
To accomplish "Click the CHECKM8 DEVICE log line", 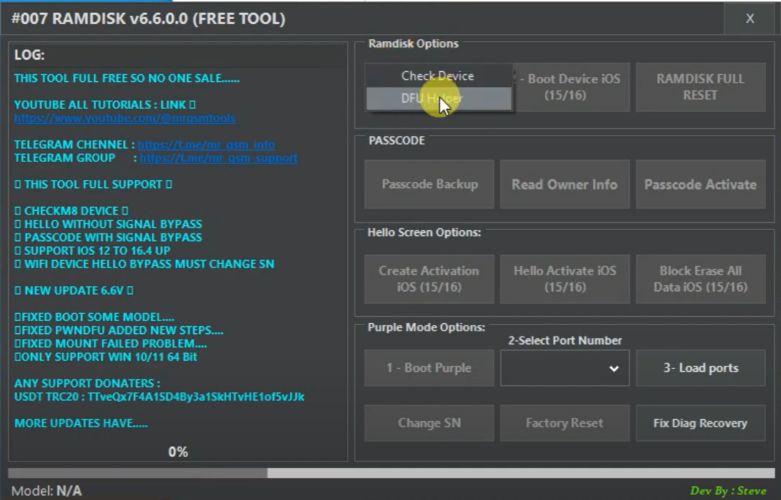I will [x=71, y=211].
